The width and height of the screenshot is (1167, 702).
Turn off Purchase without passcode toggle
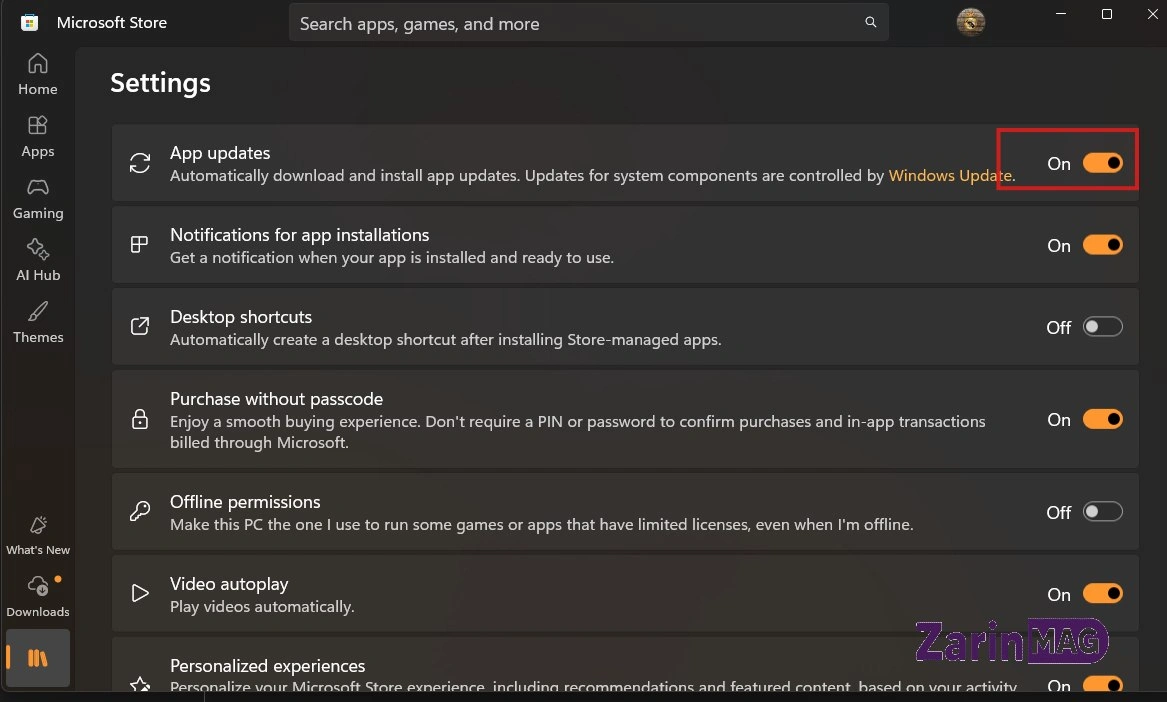coord(1102,419)
